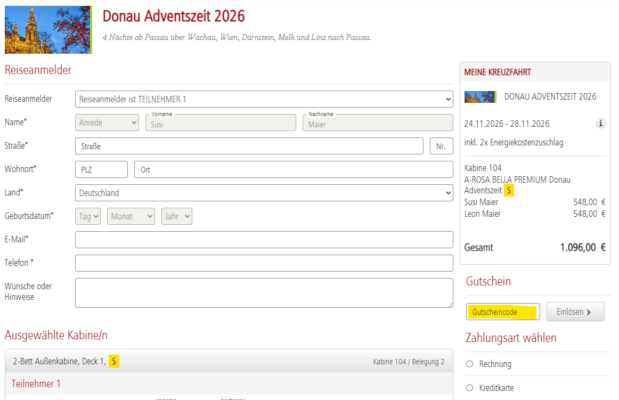Click the inkl. 2x Energiekostenzuschlag text
Viewport: 619px width, 400px height.
tap(514, 142)
